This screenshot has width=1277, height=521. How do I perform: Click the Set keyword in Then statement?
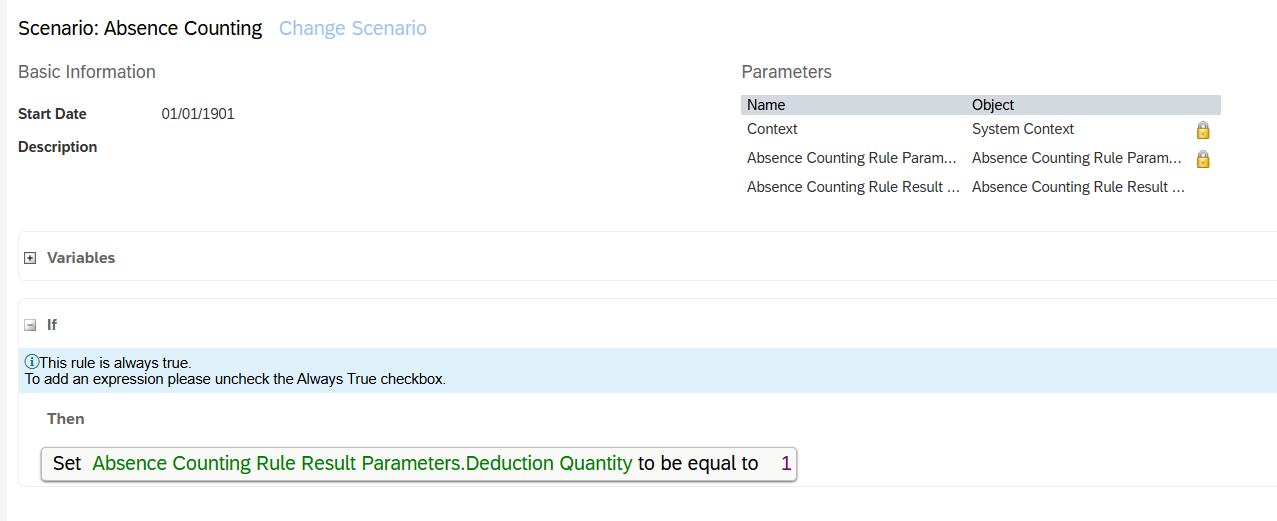tap(67, 464)
